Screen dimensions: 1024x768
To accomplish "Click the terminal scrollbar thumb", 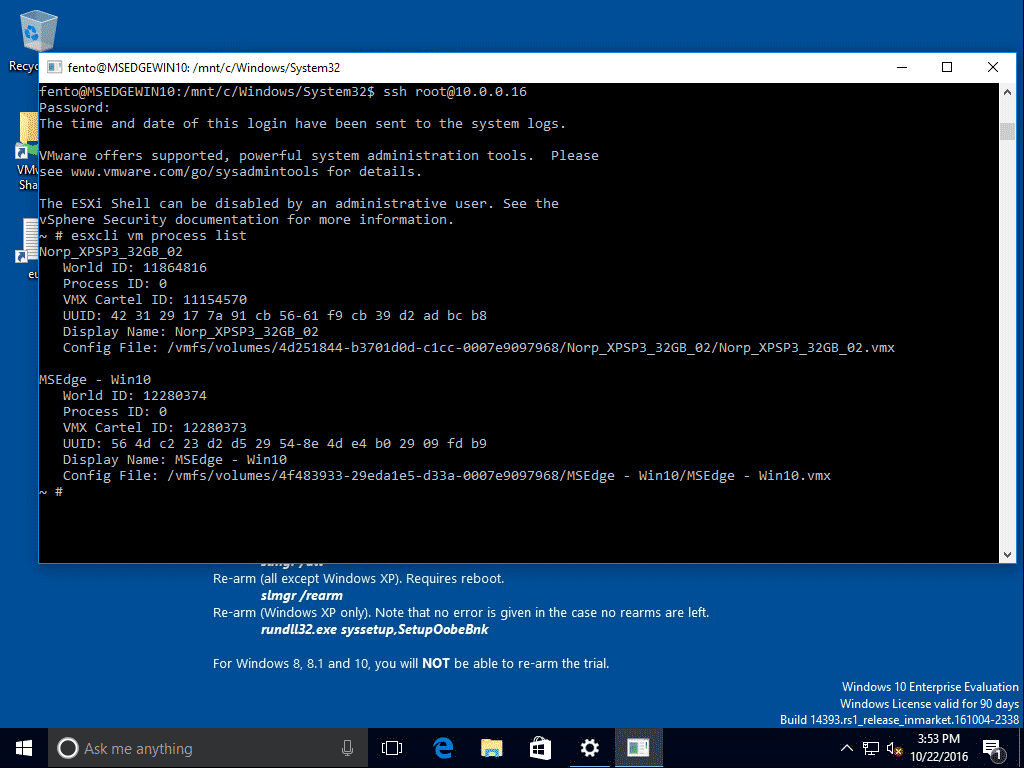I will click(x=1007, y=131).
